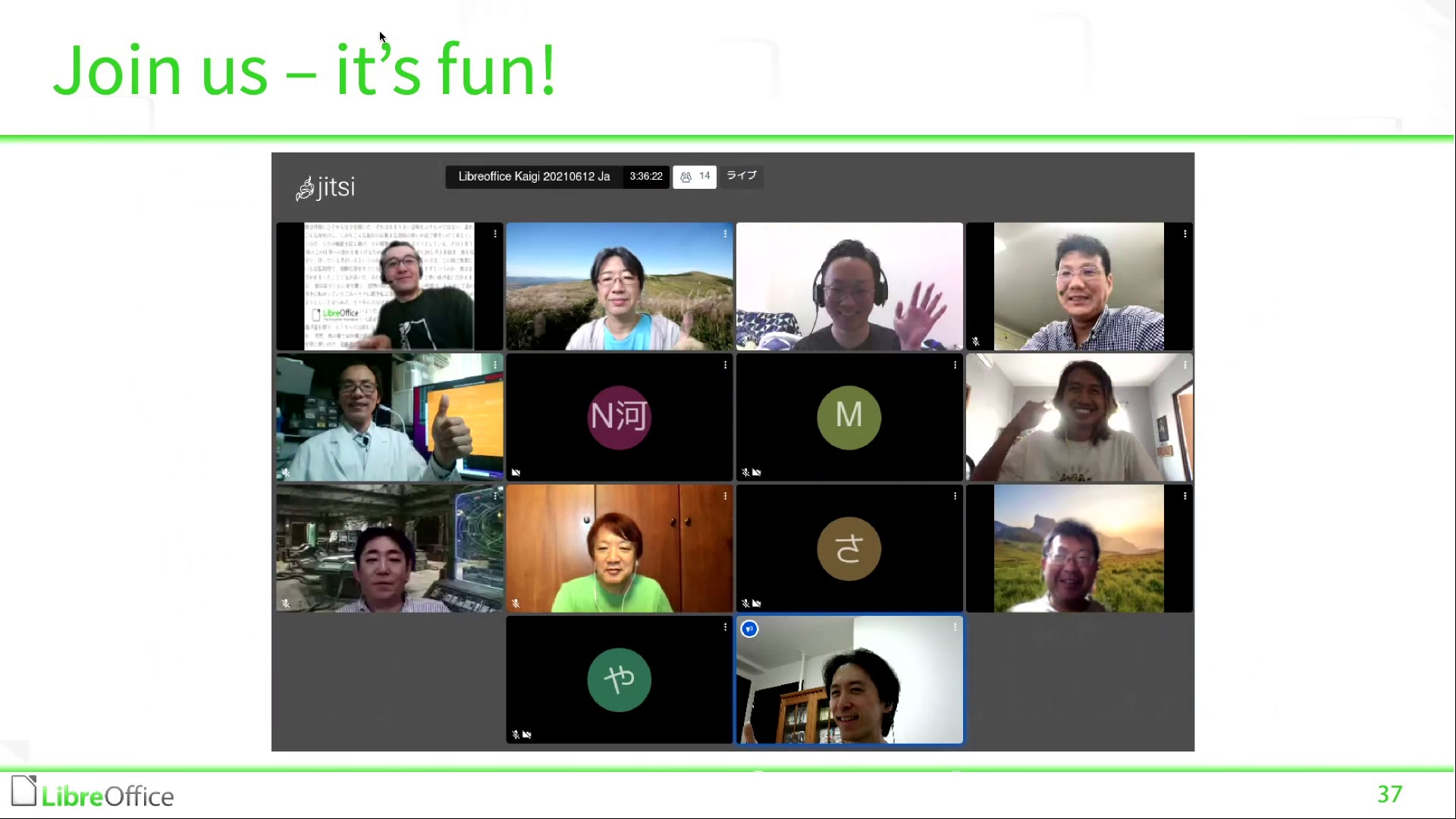
Task: Click the N河 avatar circle
Action: click(620, 417)
